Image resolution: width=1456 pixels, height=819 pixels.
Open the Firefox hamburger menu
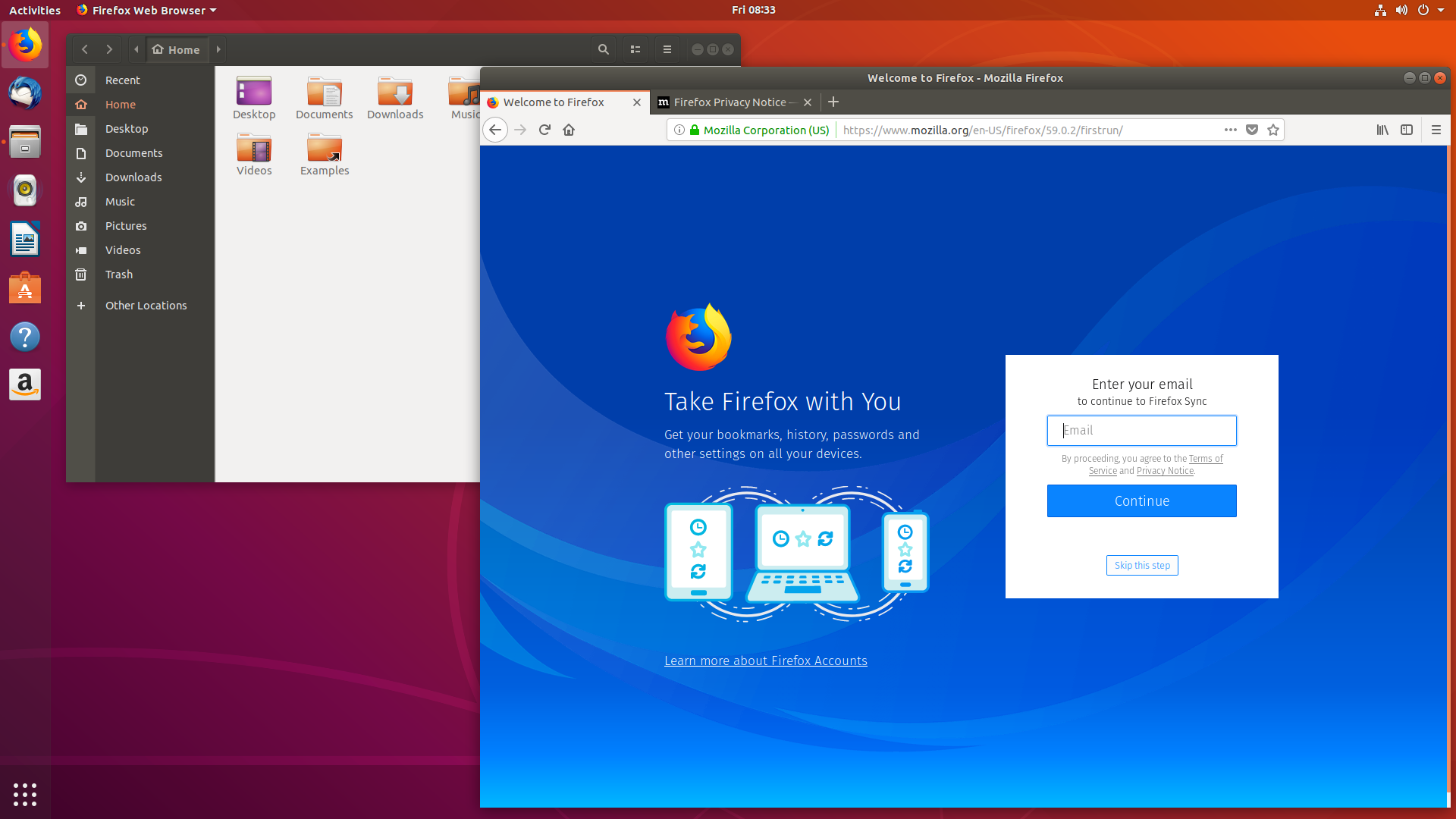click(1436, 130)
